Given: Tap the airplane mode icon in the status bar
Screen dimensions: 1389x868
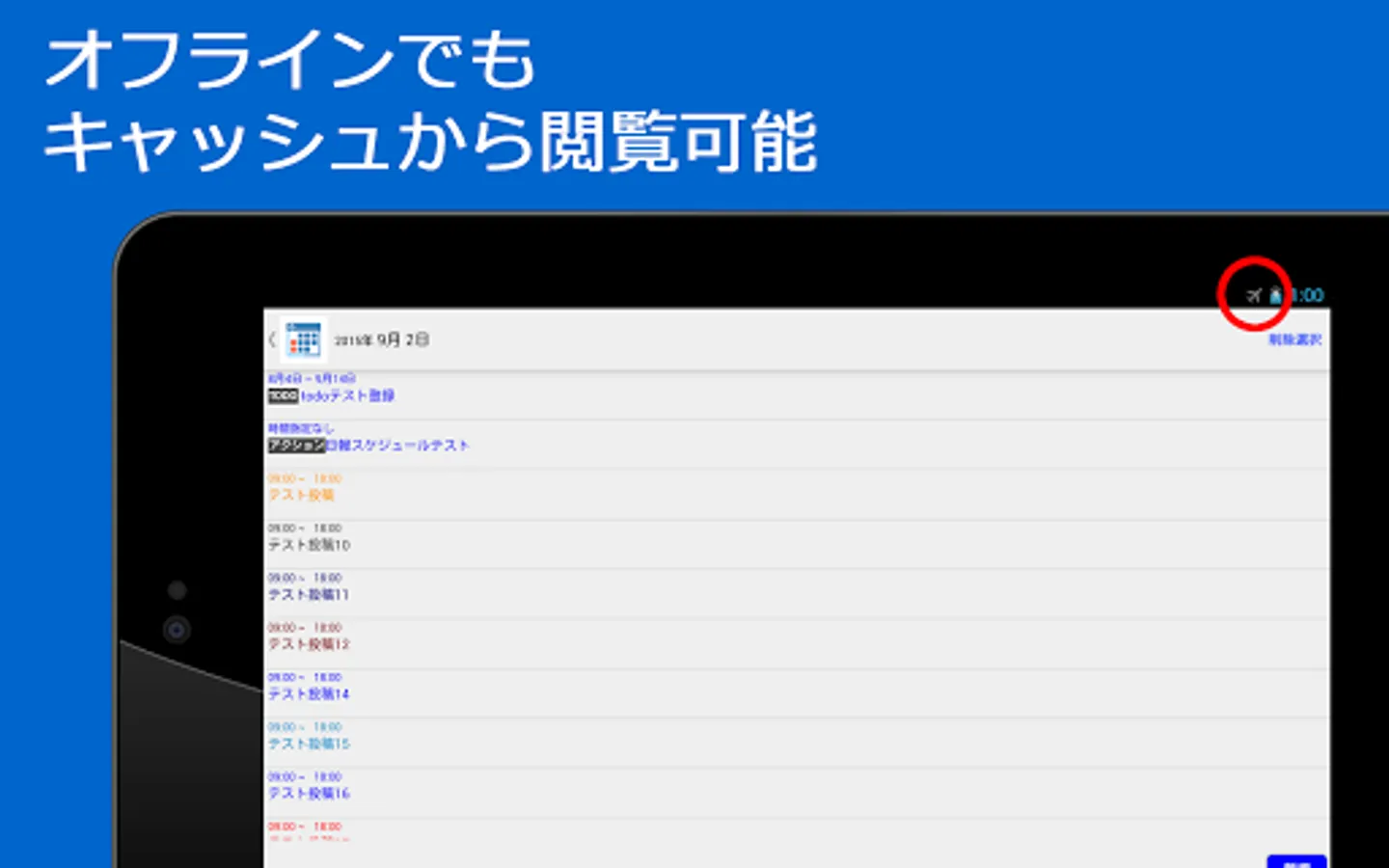Looking at the screenshot, I should 1253,295.
